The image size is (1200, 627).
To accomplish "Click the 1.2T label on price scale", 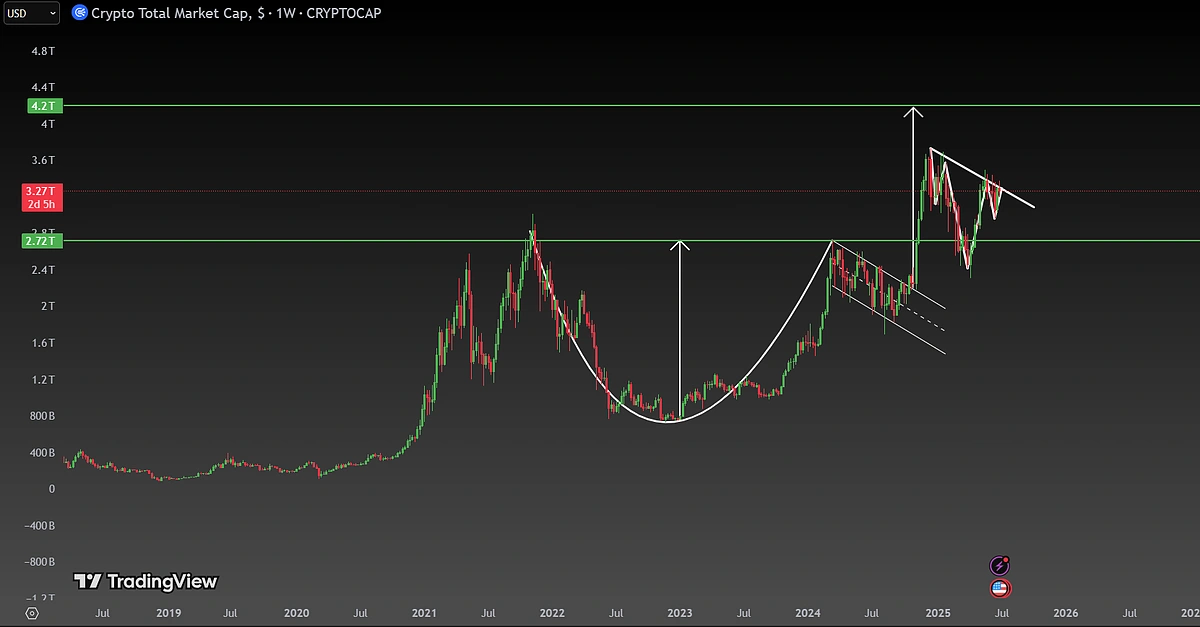I will pos(42,380).
